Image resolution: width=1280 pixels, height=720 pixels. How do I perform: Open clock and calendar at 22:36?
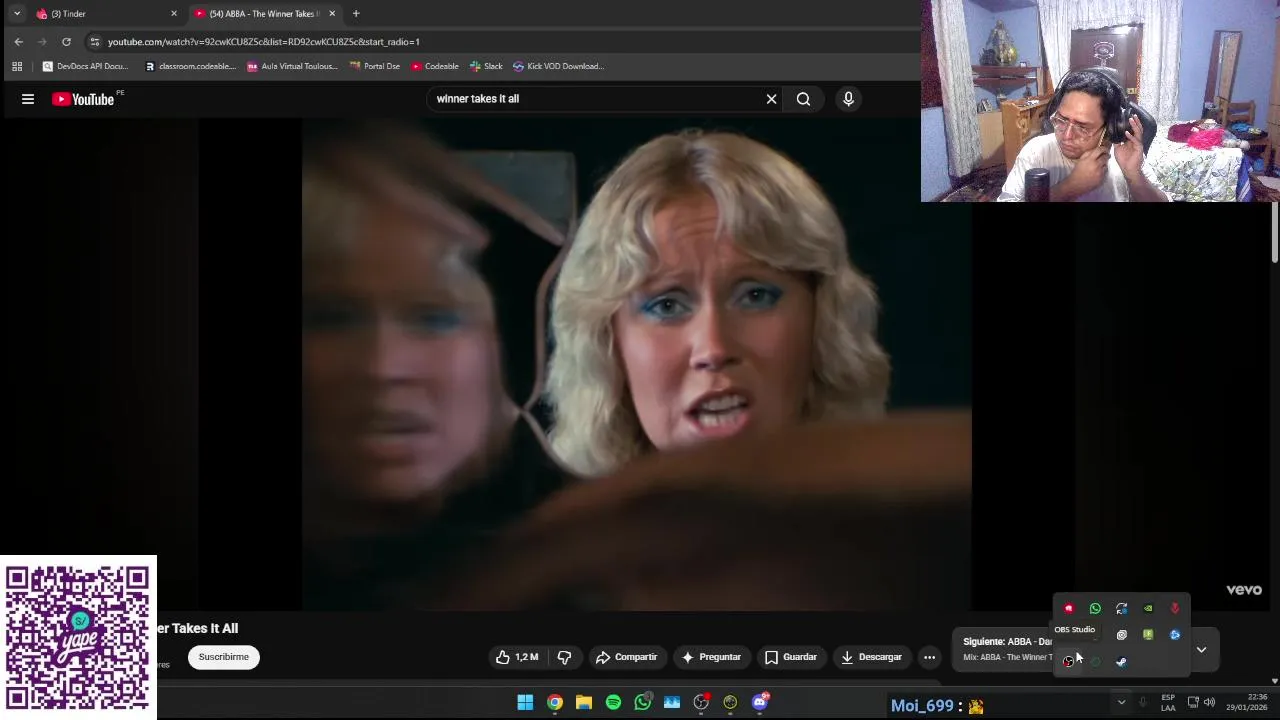1247,702
